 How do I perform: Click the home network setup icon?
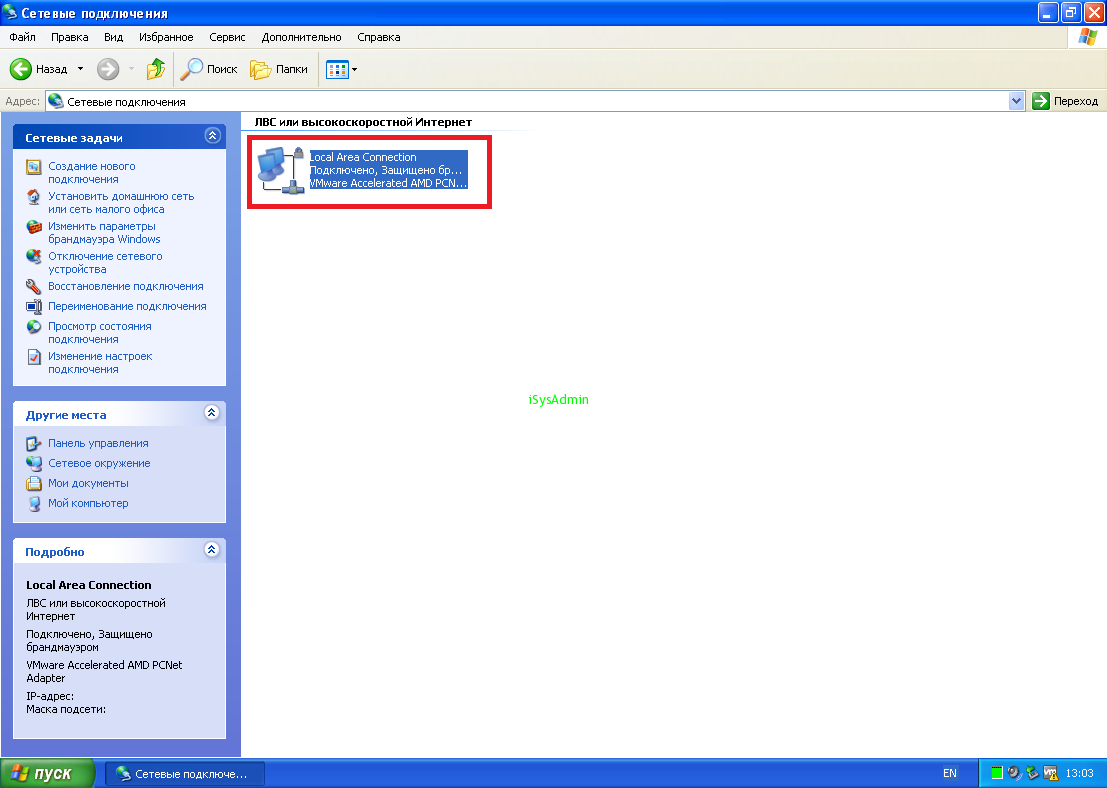tap(33, 197)
